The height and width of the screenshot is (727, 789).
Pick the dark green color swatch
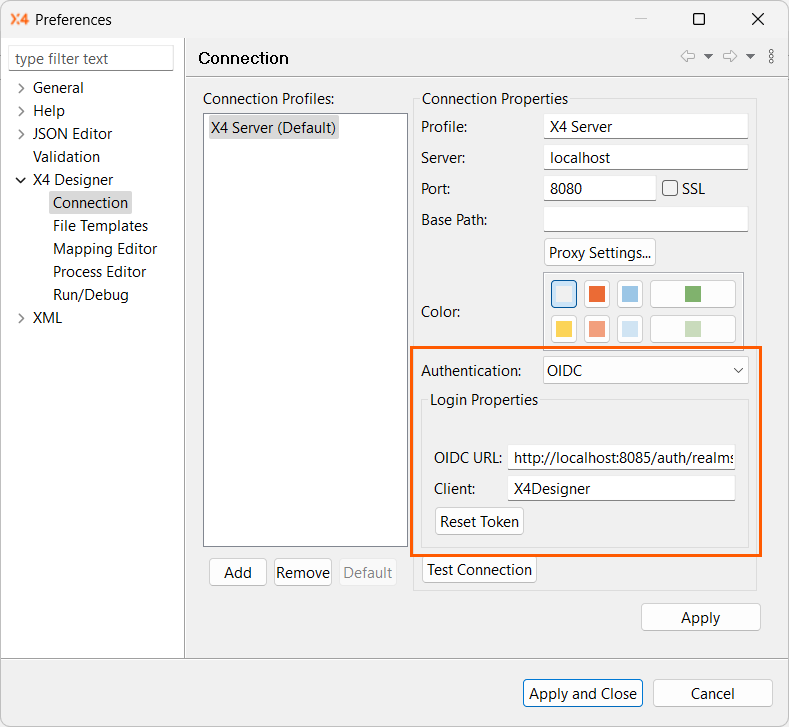(x=692, y=294)
